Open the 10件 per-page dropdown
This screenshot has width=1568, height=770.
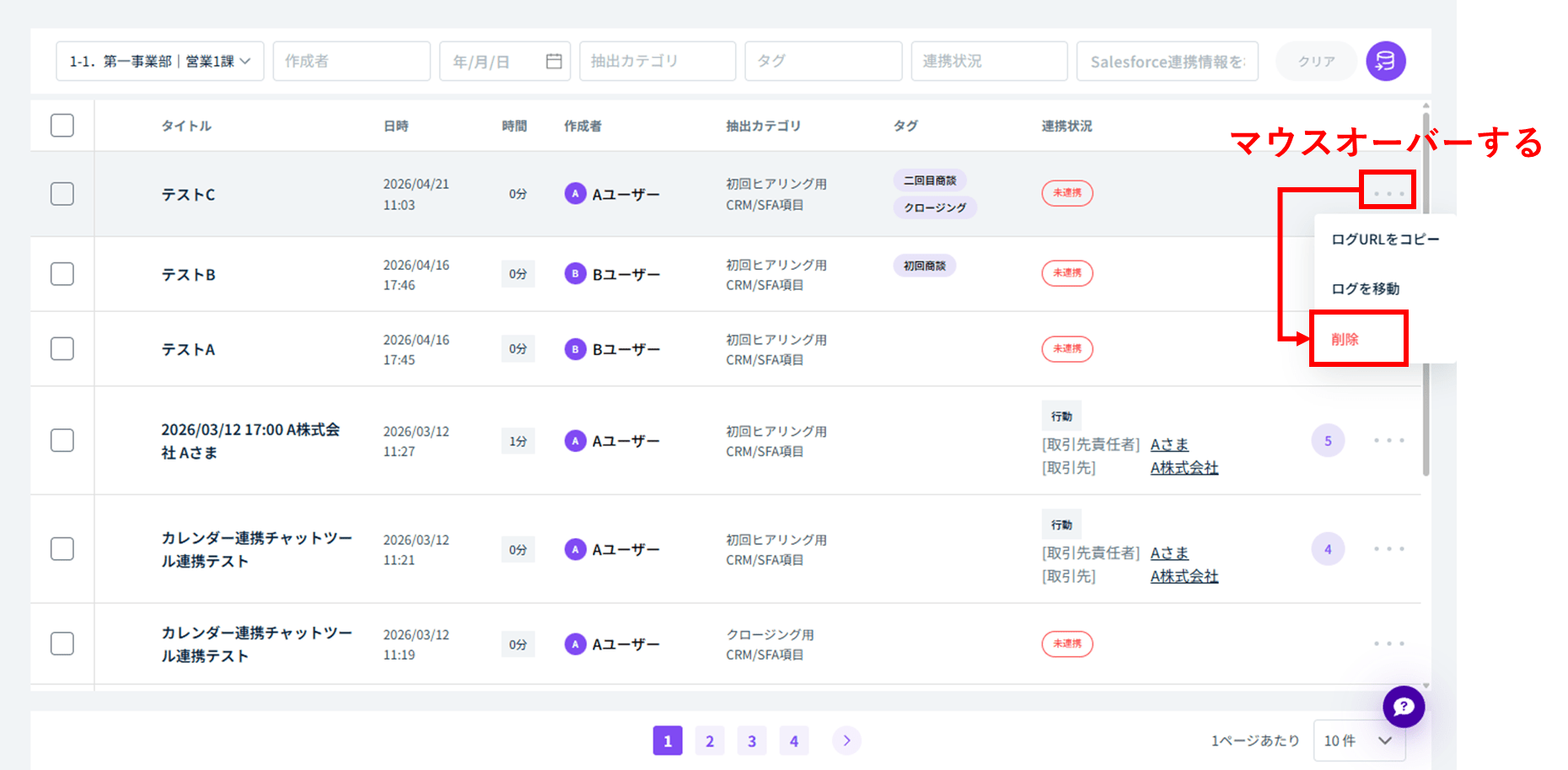coord(1358,740)
